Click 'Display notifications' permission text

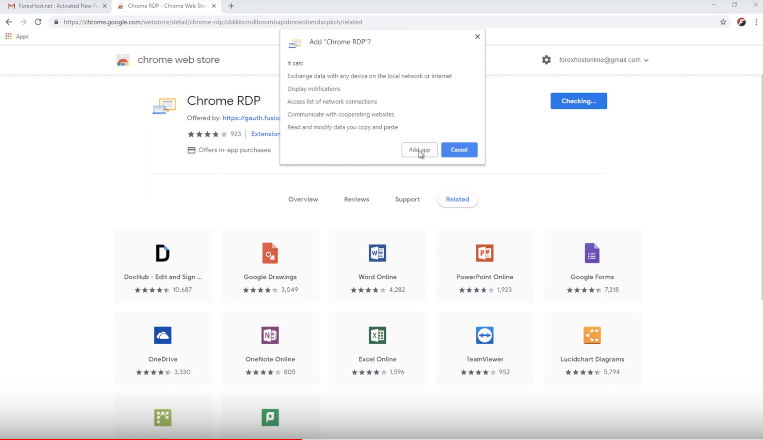point(314,89)
